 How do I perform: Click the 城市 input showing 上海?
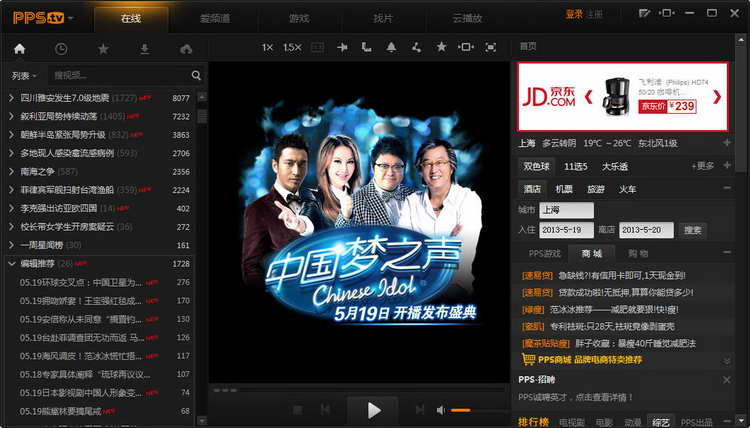pos(566,210)
